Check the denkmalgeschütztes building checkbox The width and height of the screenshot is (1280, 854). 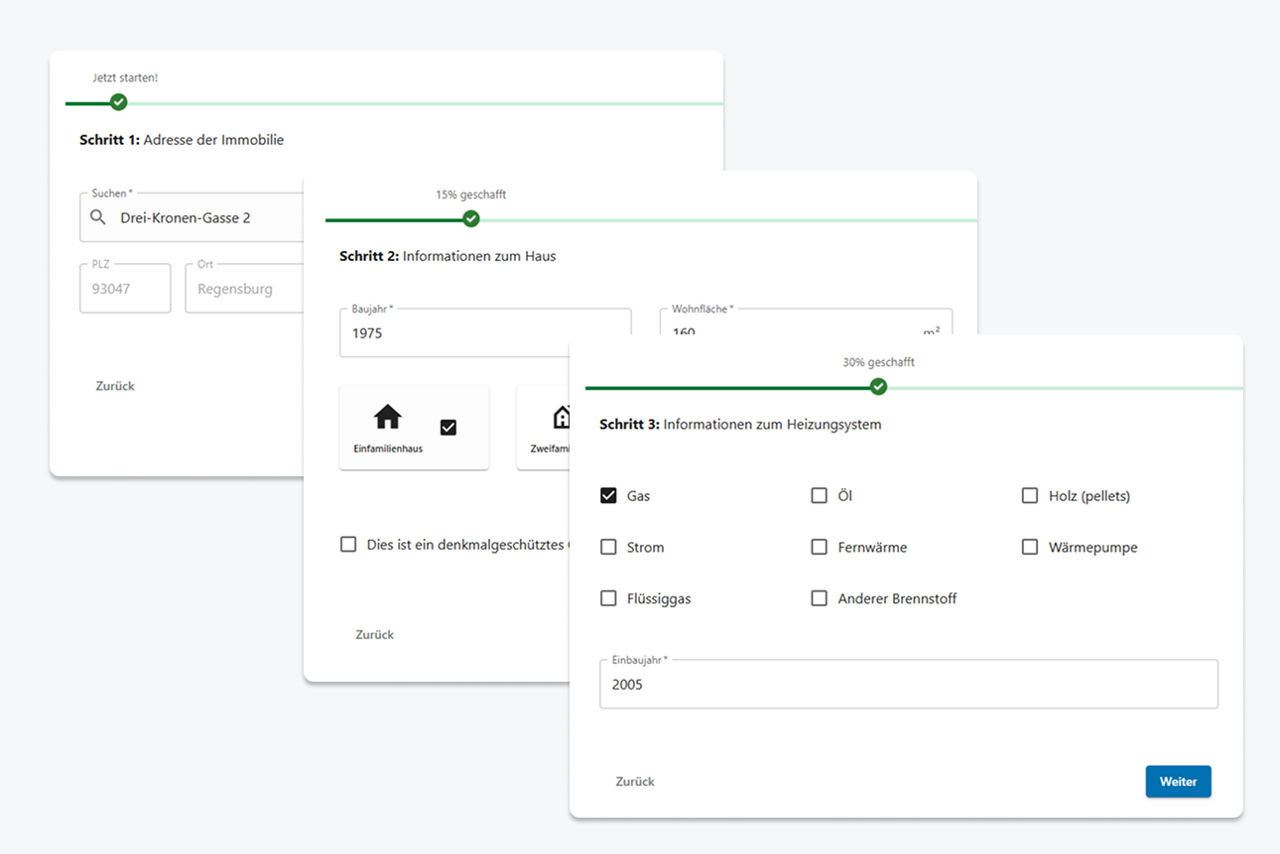click(348, 545)
